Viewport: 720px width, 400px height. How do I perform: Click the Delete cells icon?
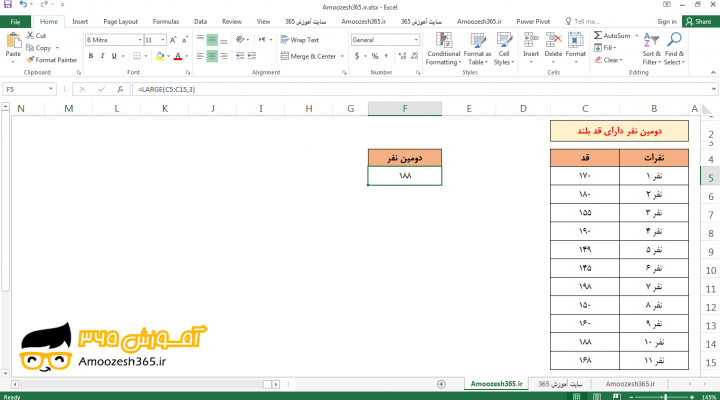(553, 40)
